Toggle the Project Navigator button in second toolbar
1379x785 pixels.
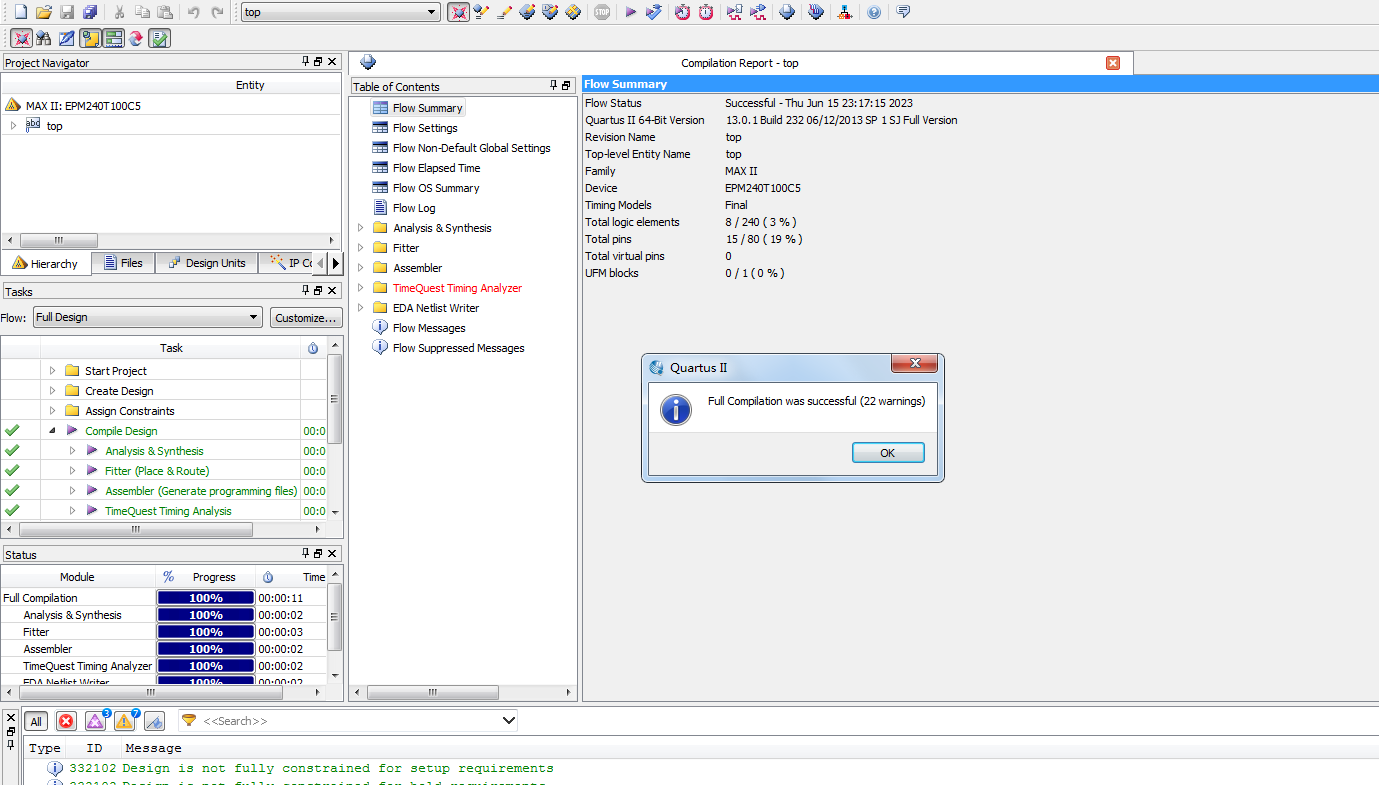click(90, 38)
